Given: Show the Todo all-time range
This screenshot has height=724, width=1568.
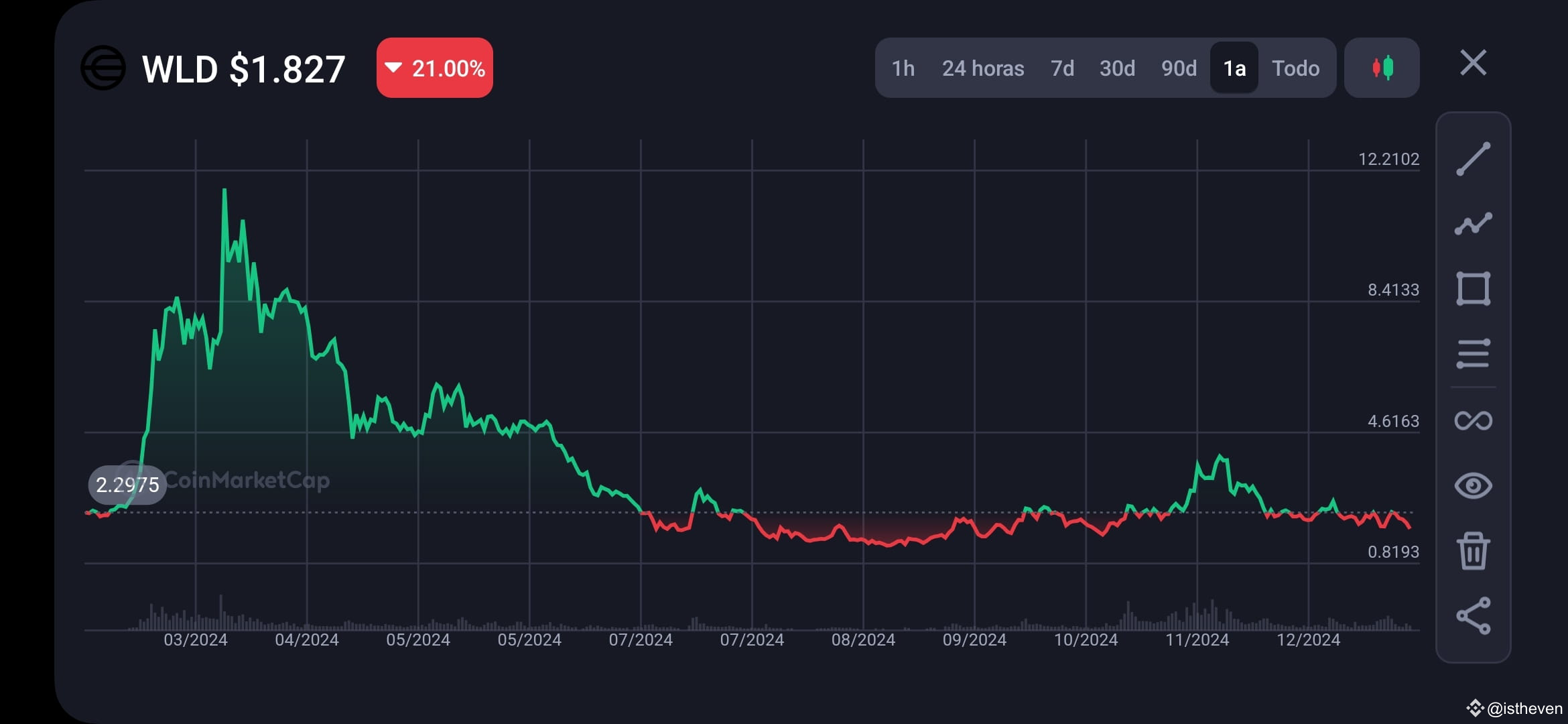Looking at the screenshot, I should 1296,68.
